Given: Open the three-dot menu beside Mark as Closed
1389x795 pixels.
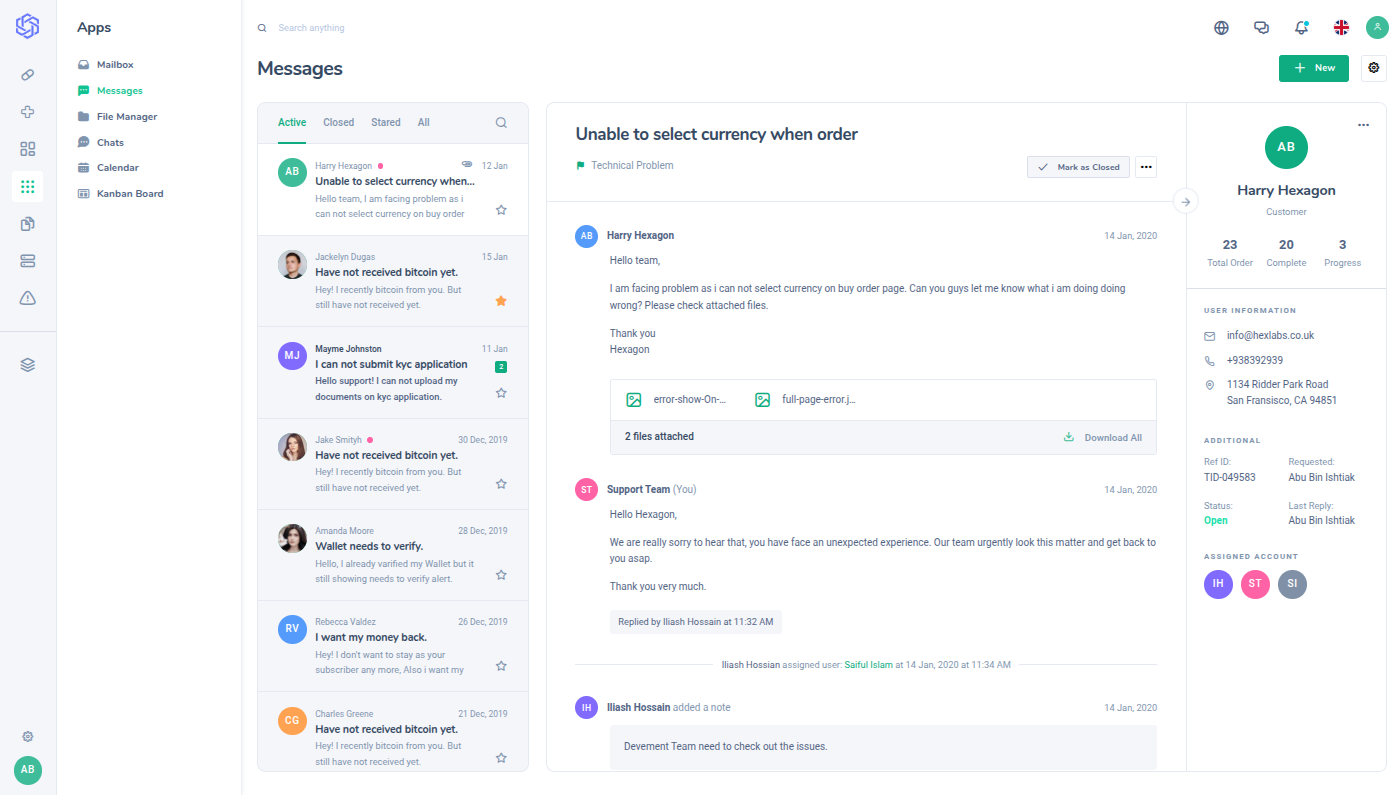Looking at the screenshot, I should (1146, 167).
